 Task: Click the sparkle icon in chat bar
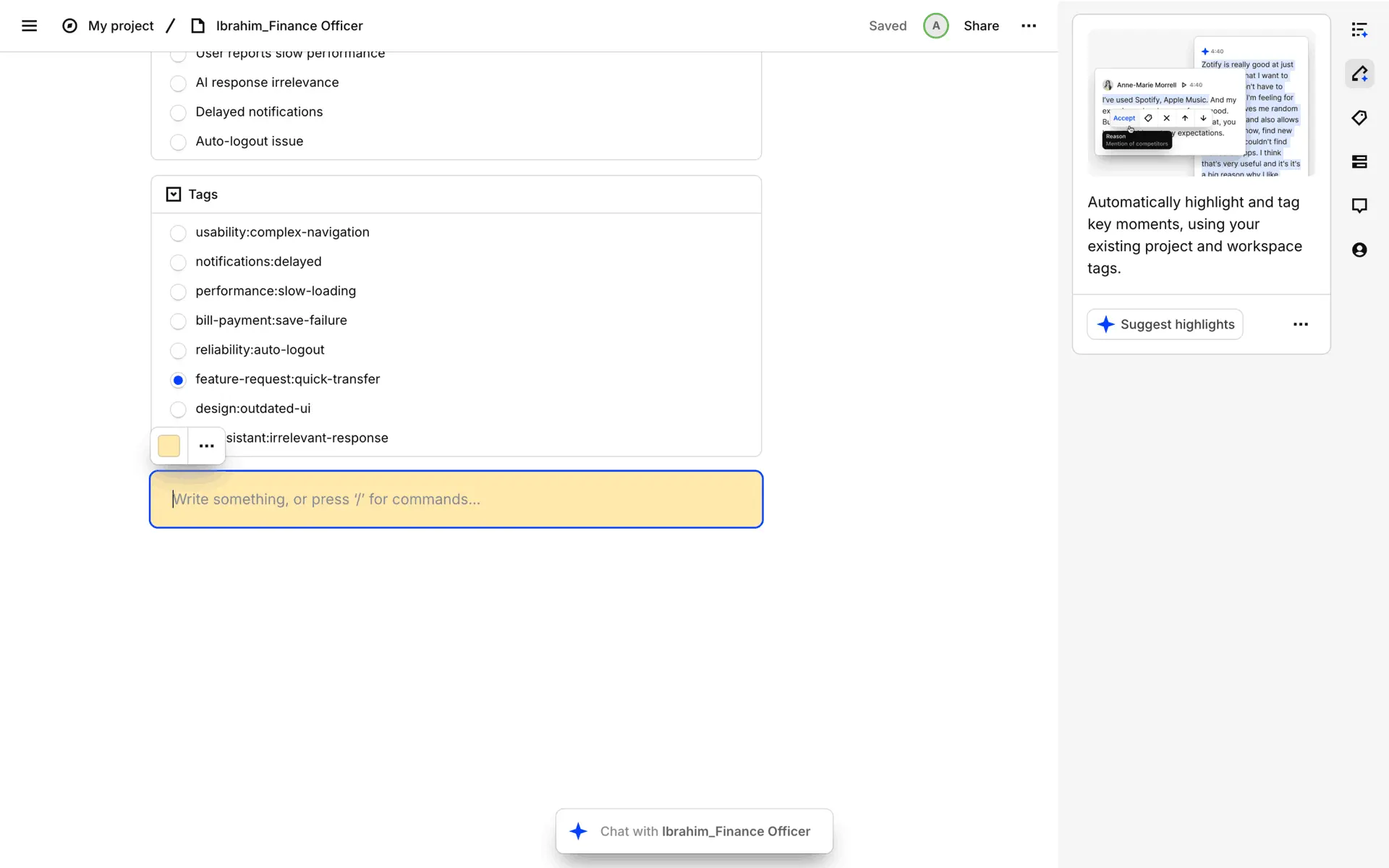click(578, 831)
